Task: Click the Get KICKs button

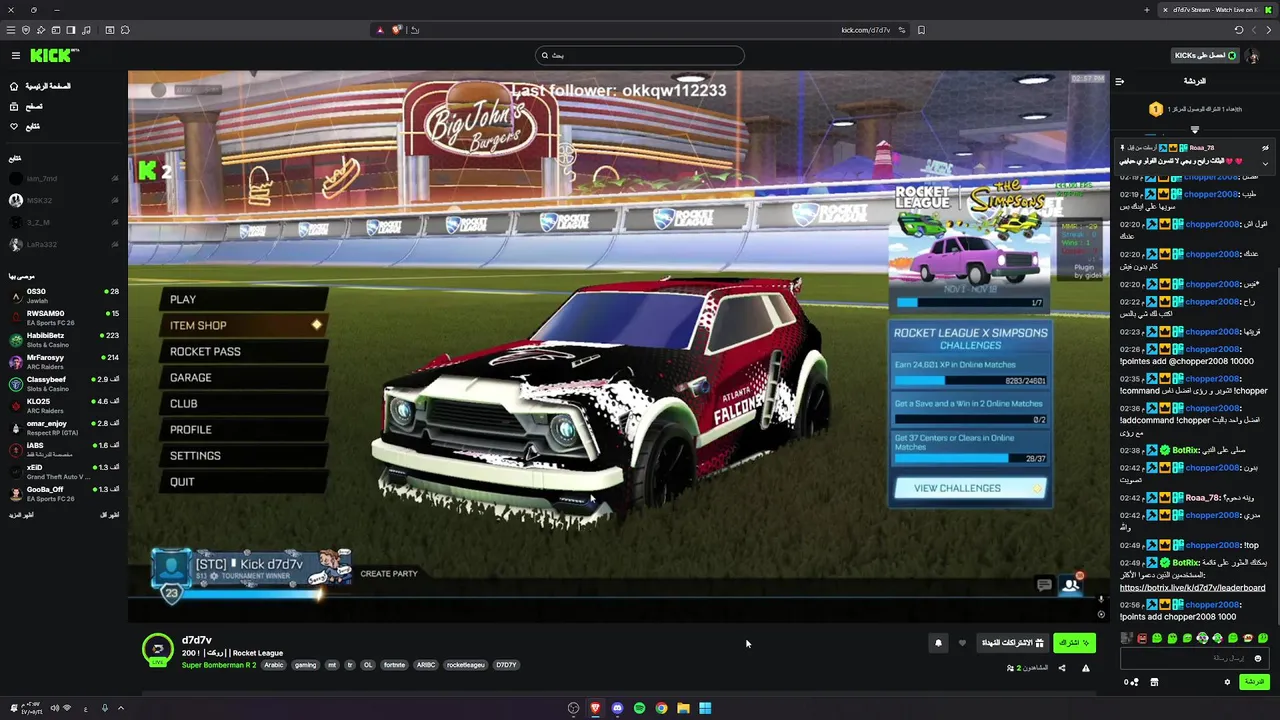Action: coord(1206,56)
